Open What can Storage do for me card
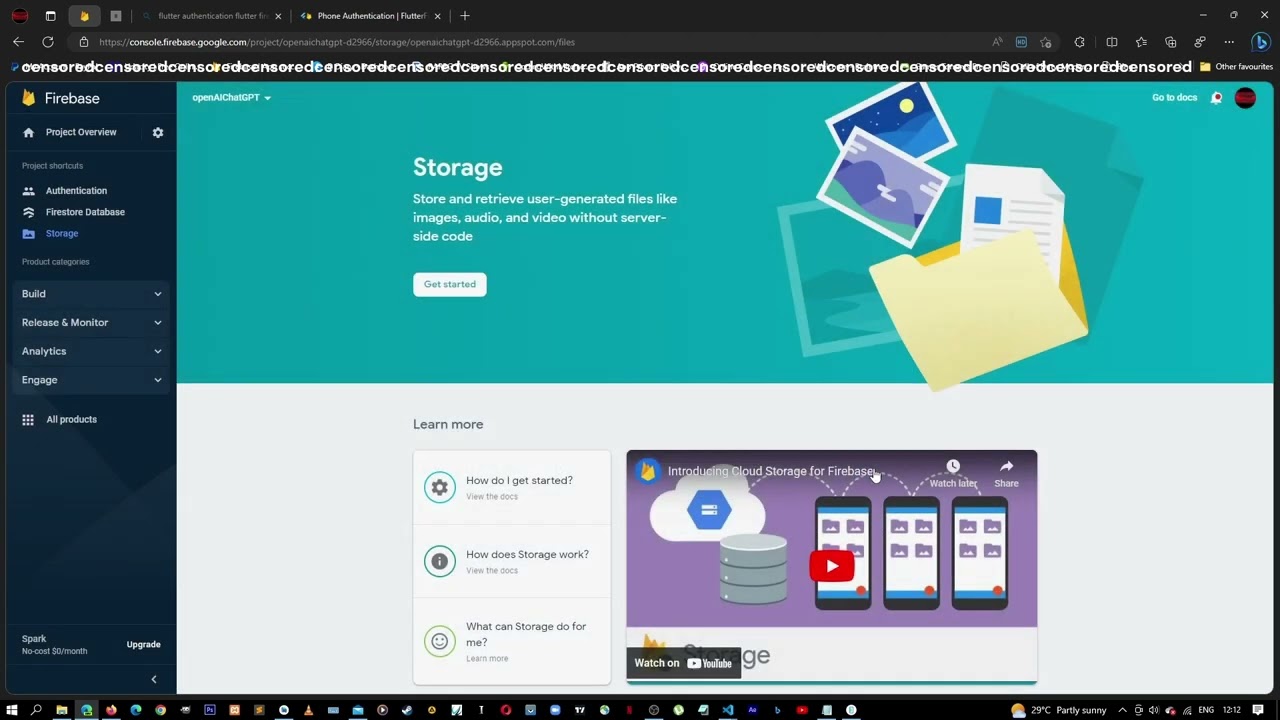 pos(512,641)
